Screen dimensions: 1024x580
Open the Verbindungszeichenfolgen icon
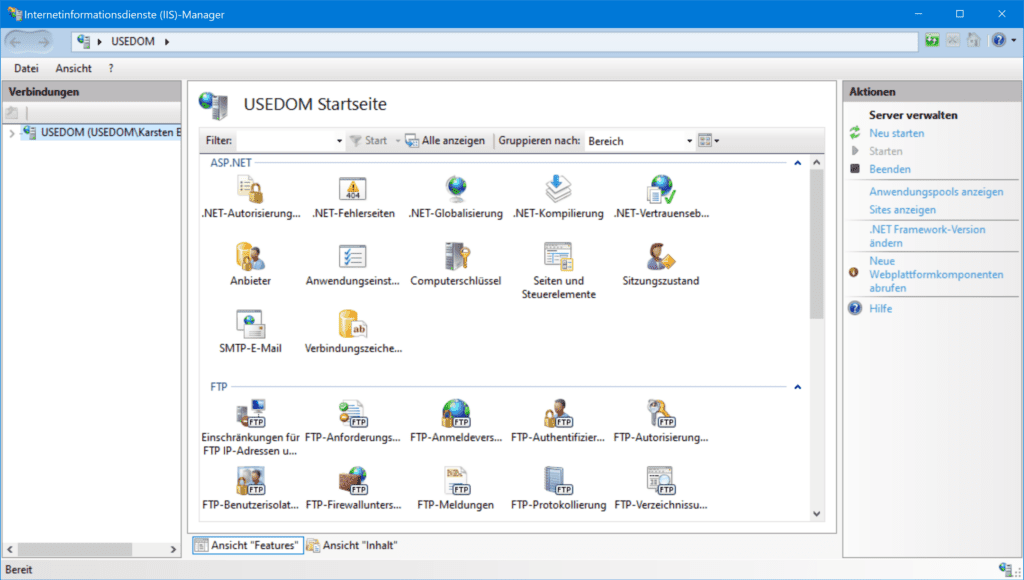pos(353,324)
